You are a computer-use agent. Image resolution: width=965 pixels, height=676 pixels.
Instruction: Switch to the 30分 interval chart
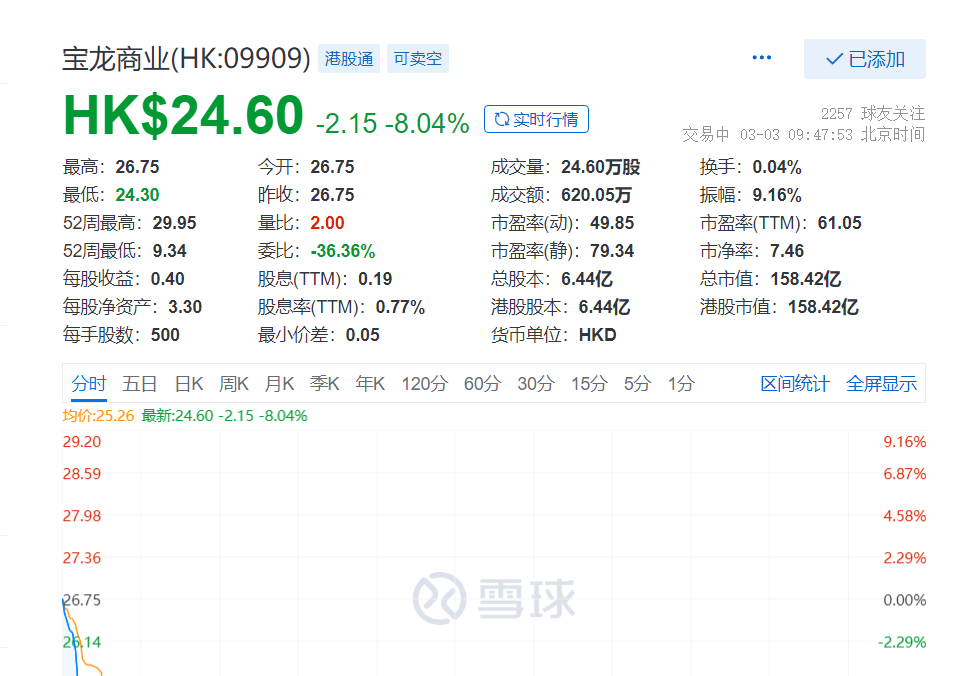(536, 384)
